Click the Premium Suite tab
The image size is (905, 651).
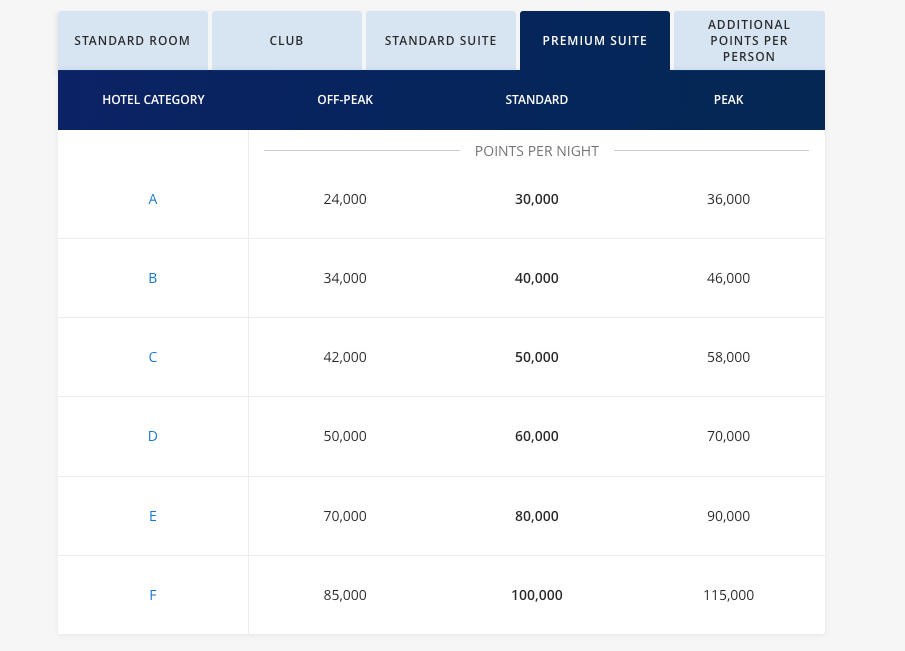(594, 41)
